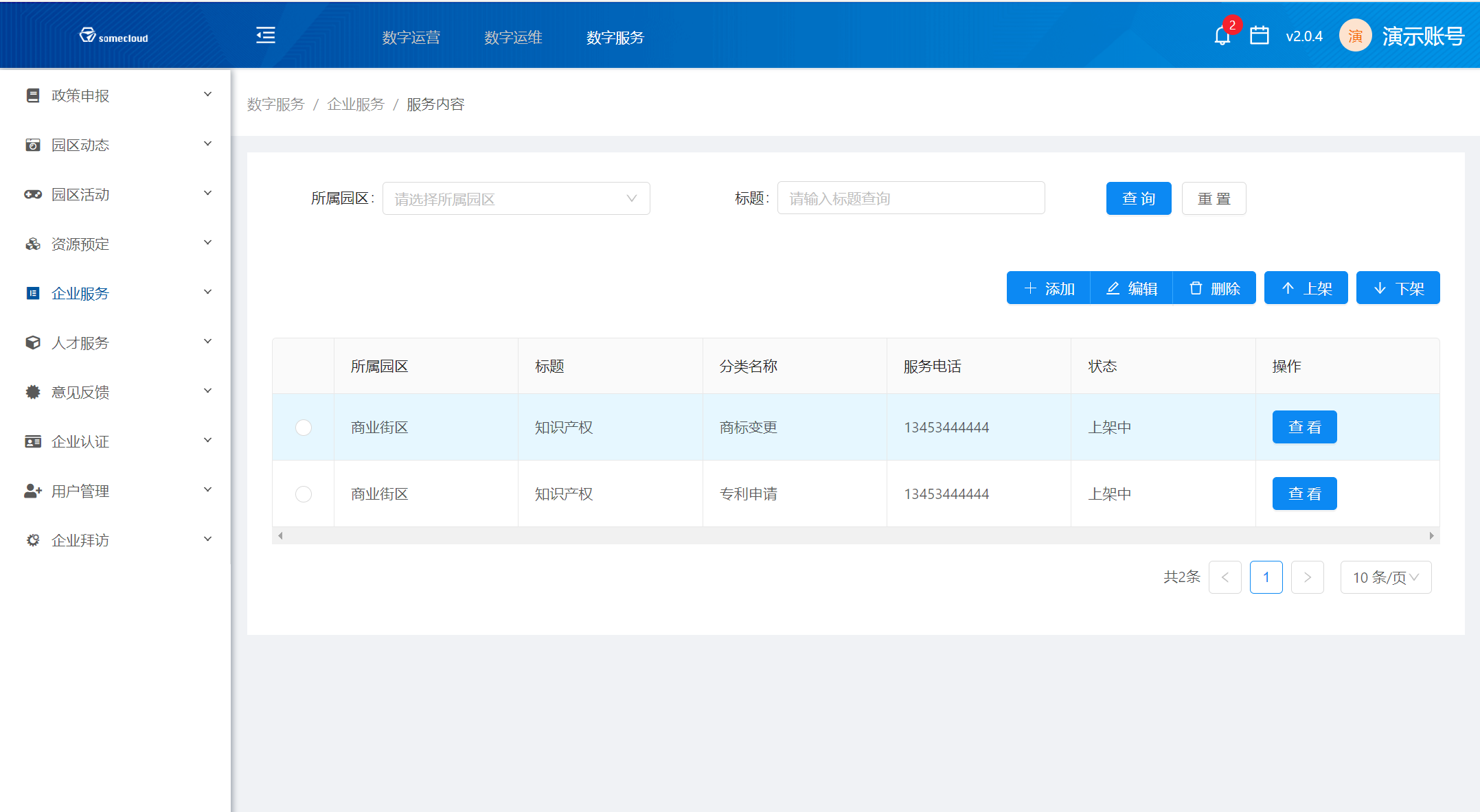Click 查看 for 专利申请 row

[1304, 494]
